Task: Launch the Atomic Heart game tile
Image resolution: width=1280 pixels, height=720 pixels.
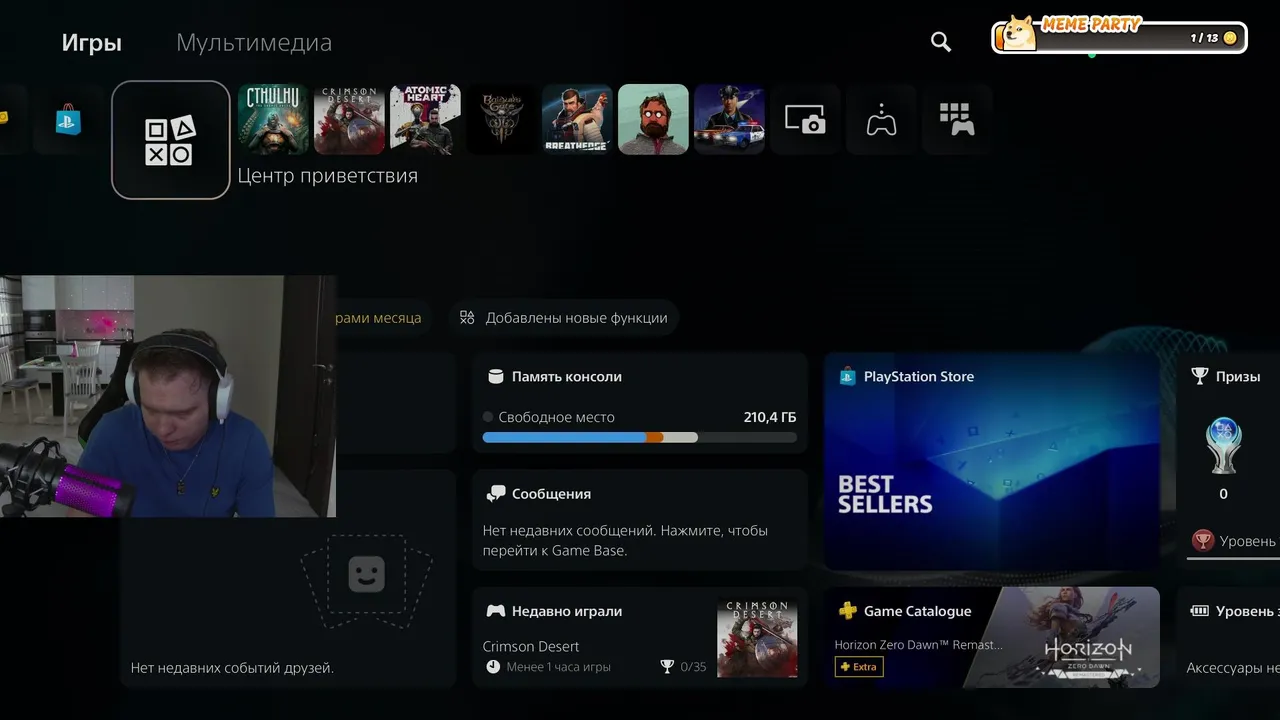Action: (x=426, y=119)
